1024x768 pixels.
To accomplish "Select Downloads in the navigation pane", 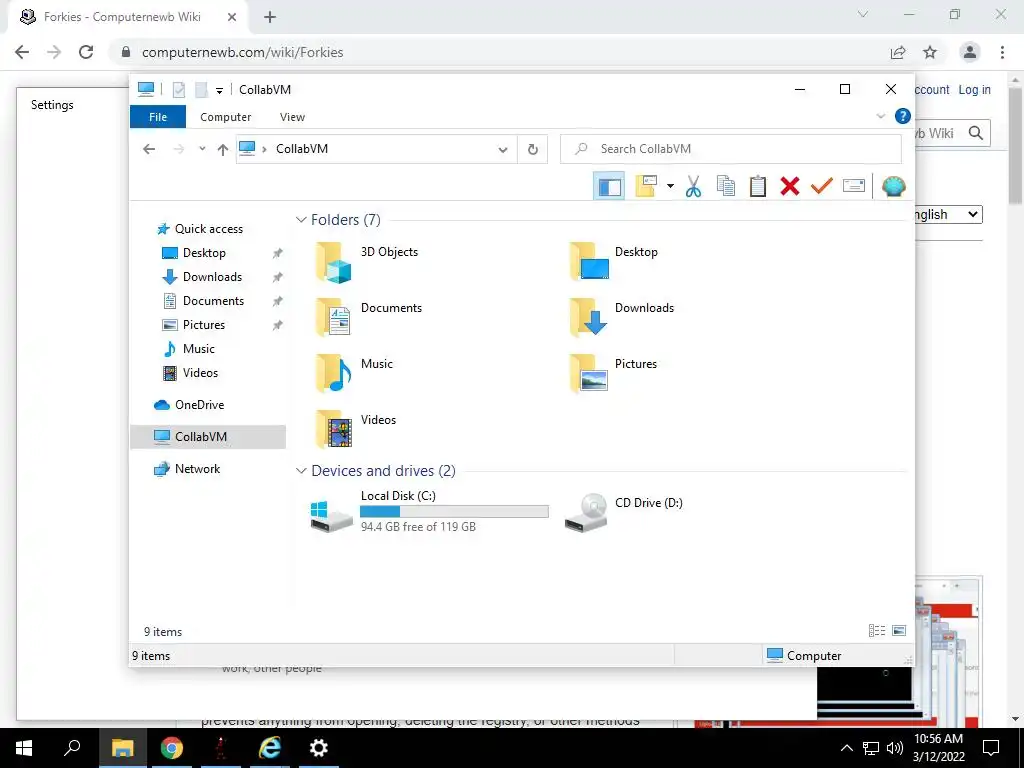I will tap(212, 277).
